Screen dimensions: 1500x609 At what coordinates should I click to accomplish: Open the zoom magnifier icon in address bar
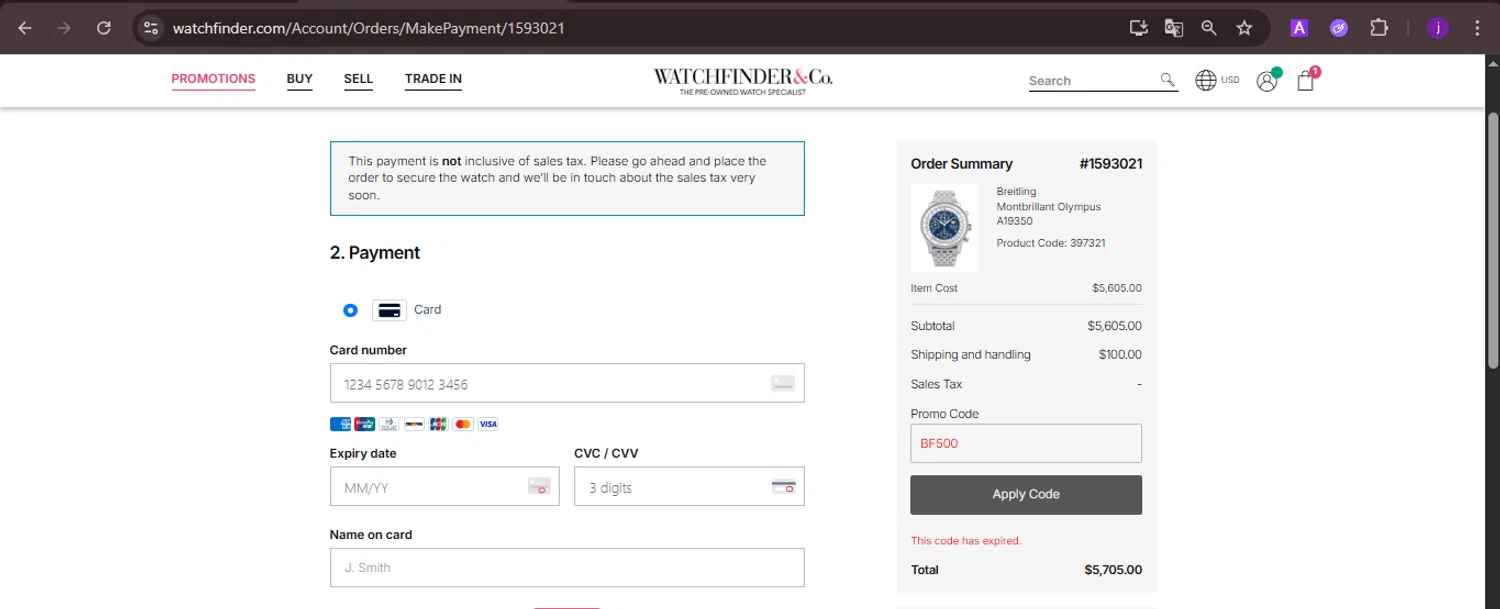[1209, 28]
